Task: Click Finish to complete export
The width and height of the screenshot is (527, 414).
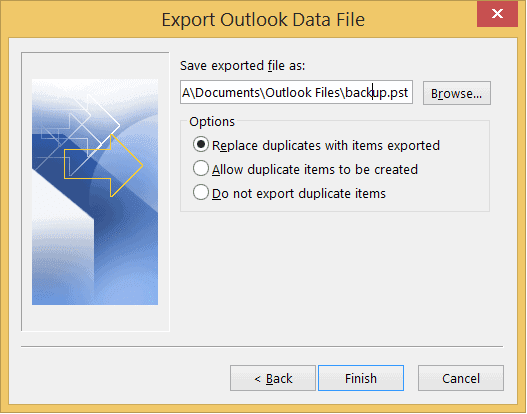Action: [361, 378]
